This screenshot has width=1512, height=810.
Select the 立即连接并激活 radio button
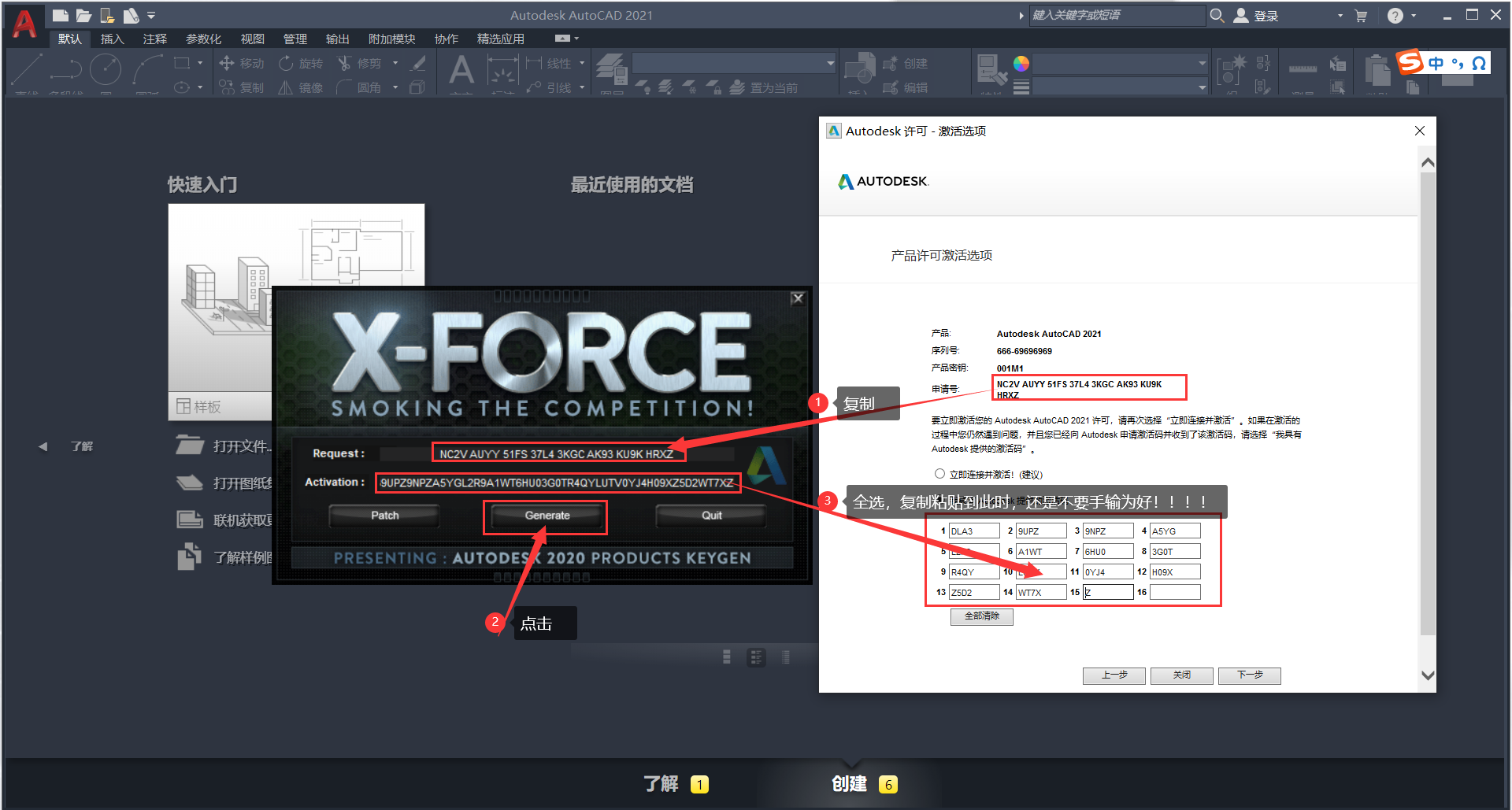click(939, 474)
